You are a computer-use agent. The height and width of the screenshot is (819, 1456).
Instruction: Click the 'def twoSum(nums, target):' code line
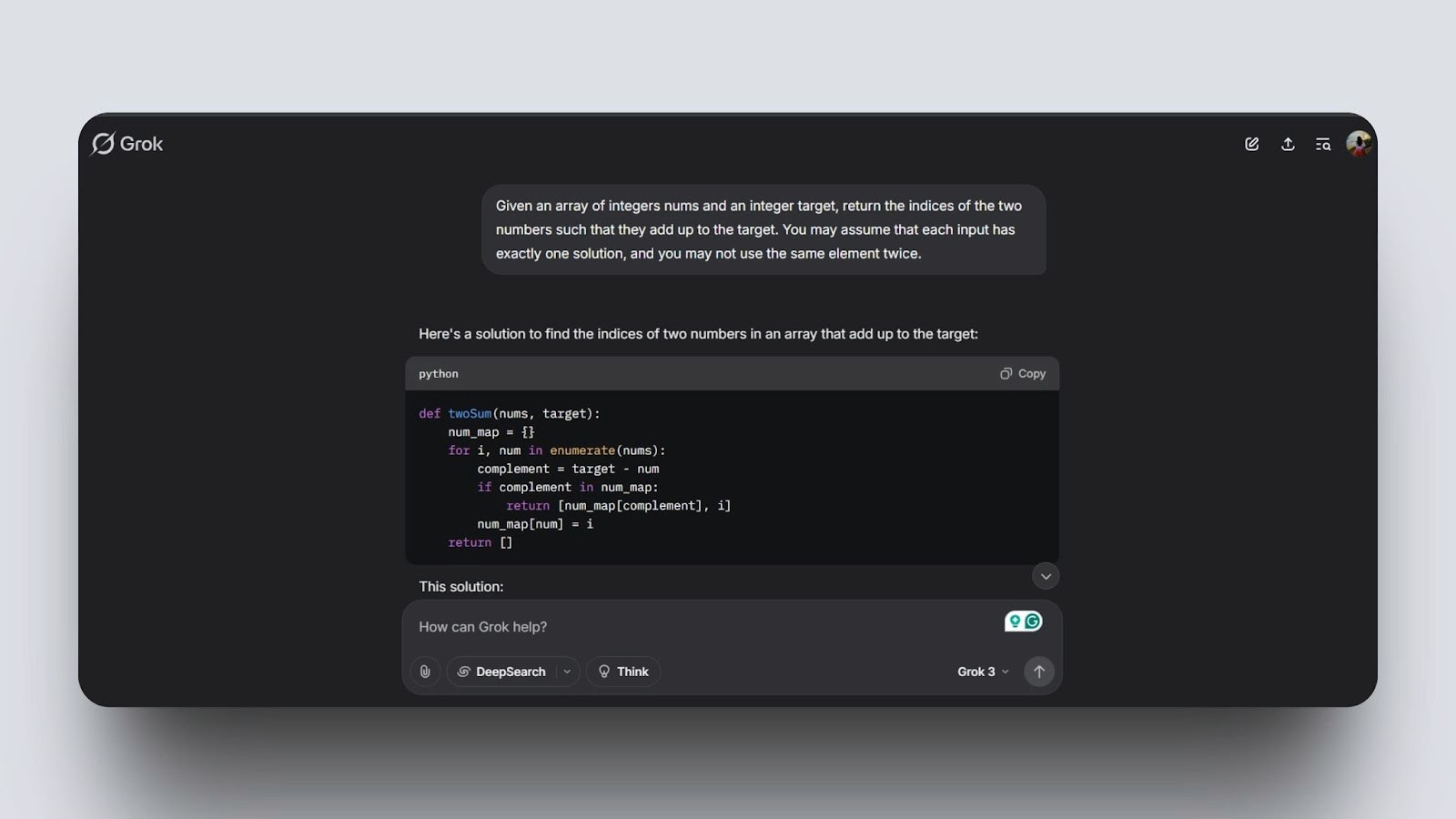[510, 414]
